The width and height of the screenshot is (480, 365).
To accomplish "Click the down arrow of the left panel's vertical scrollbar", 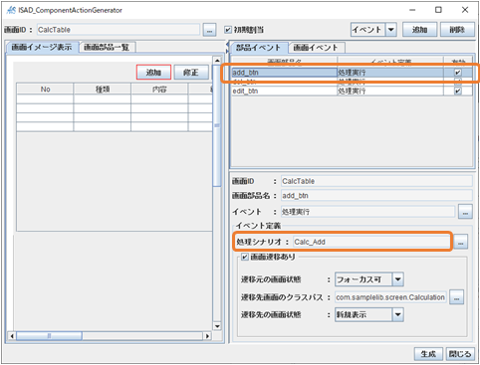I will [x=217, y=326].
